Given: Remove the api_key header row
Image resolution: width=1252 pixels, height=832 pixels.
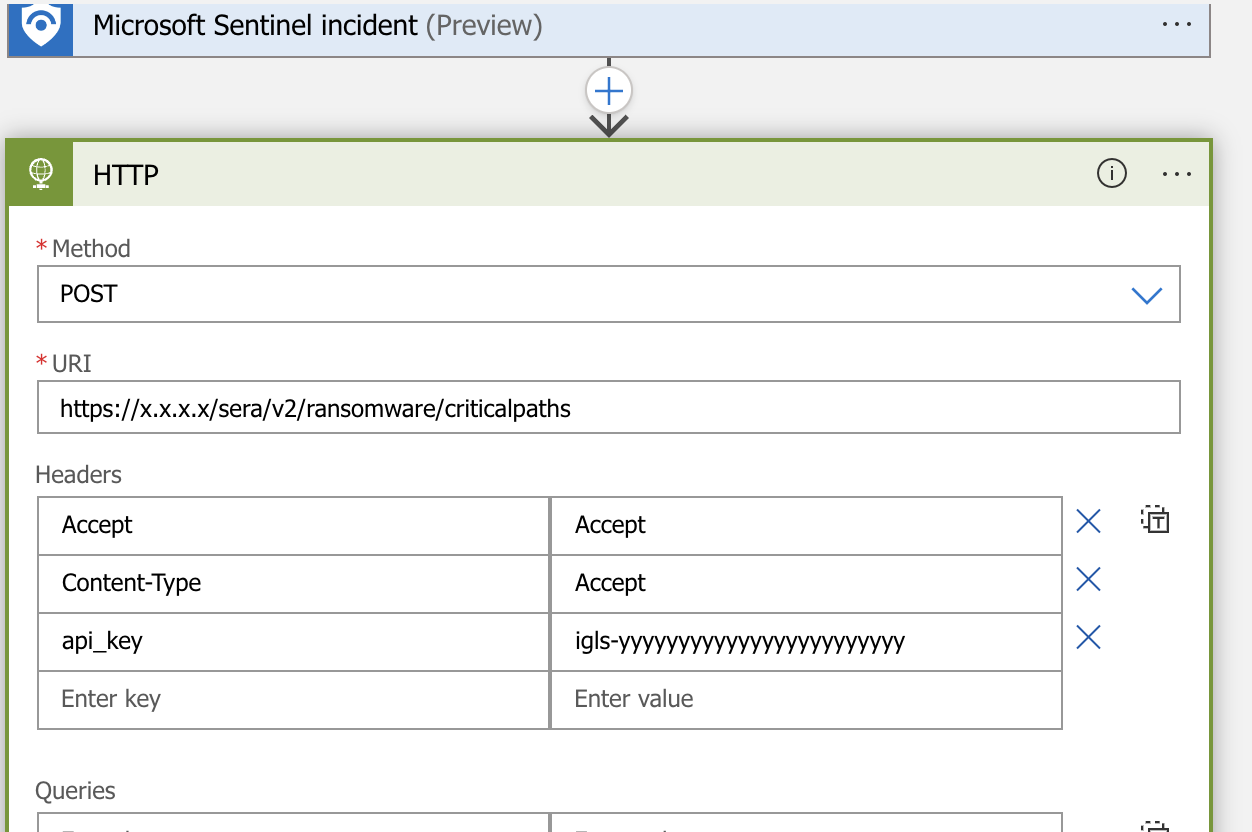Looking at the screenshot, I should [1088, 637].
